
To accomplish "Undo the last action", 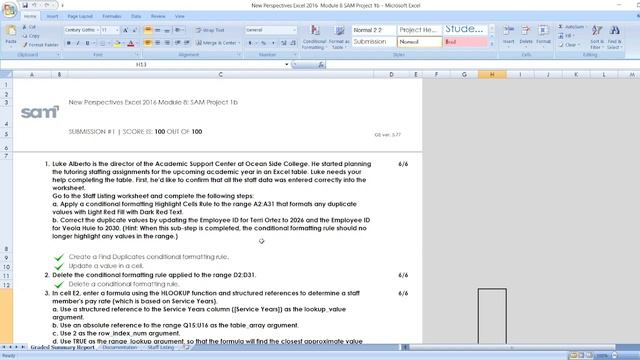I will [x=35, y=5].
